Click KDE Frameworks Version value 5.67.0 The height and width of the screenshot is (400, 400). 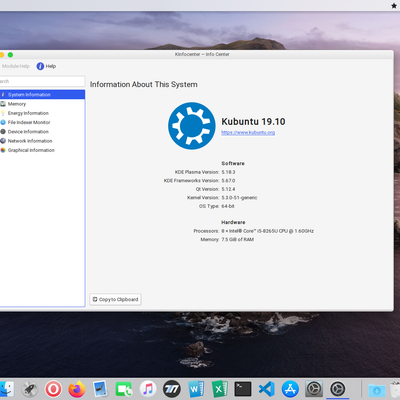pyautogui.click(x=228, y=181)
